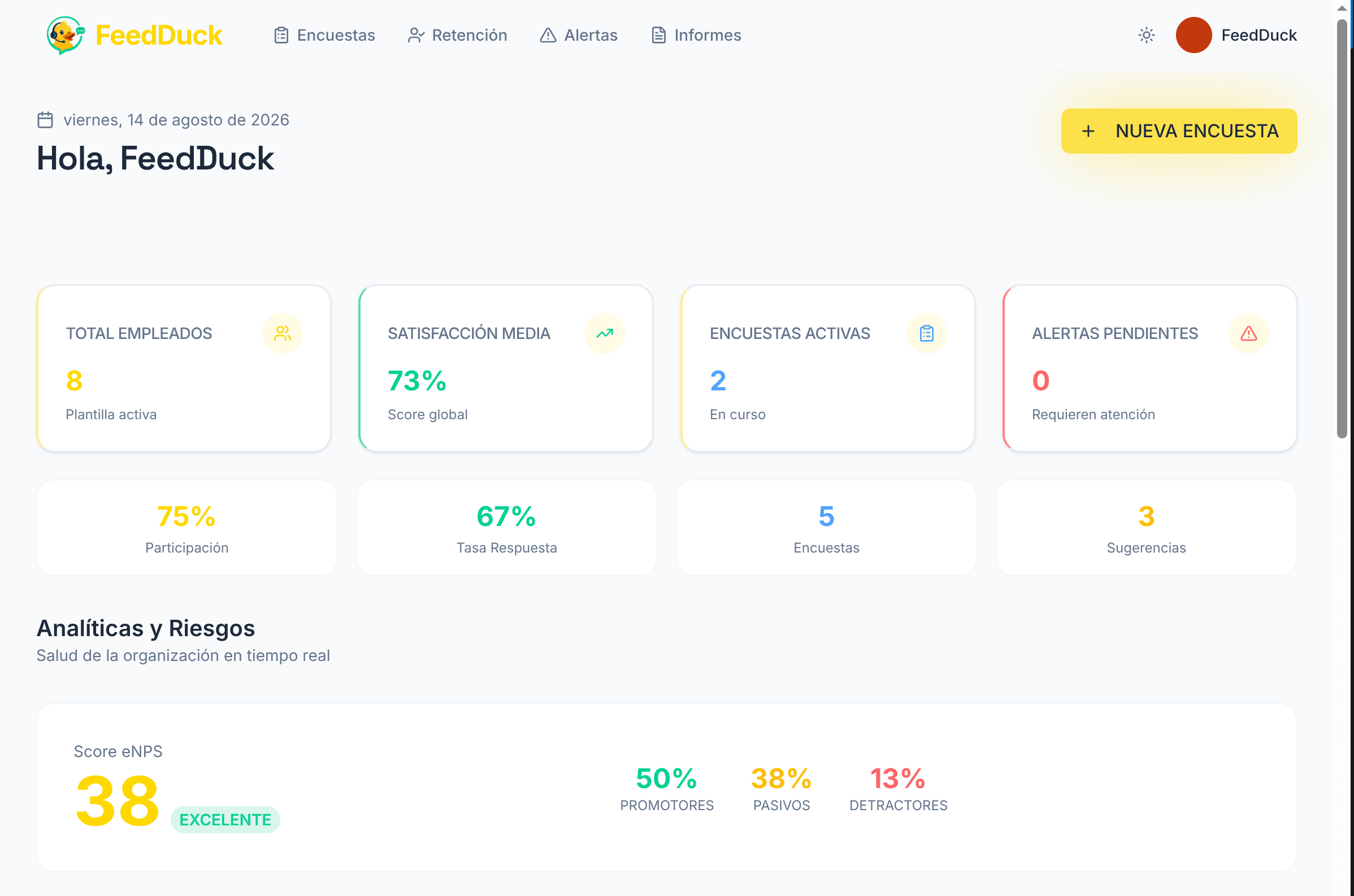Open the Alertas menu item

pos(579,36)
